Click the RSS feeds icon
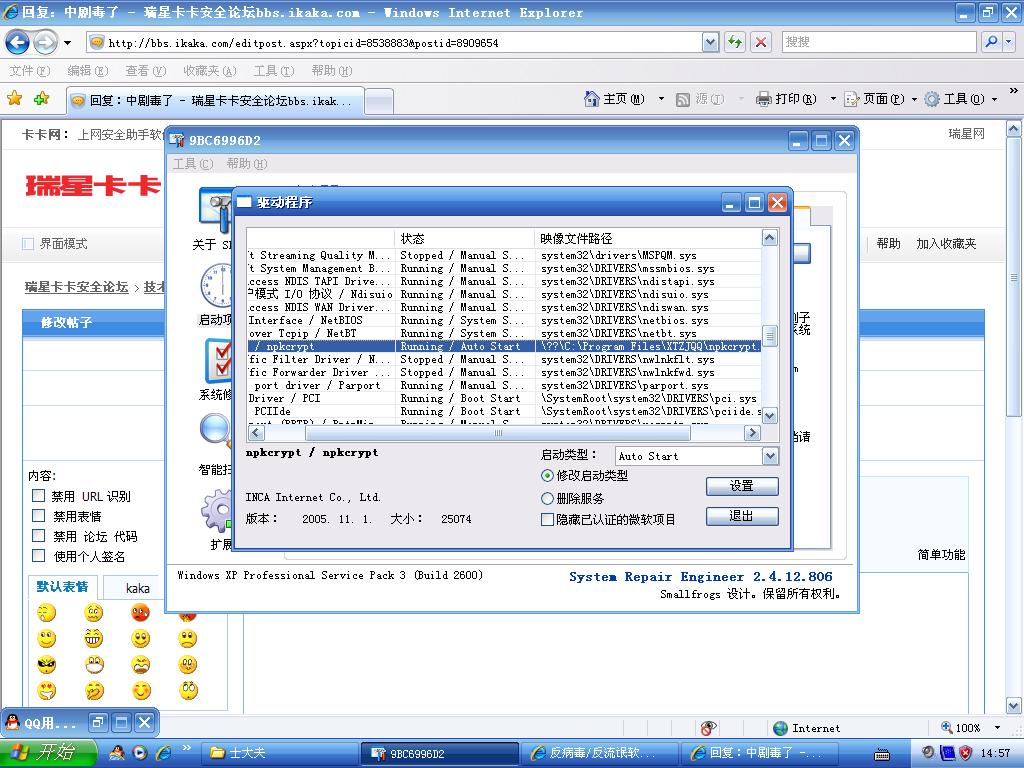Image resolution: width=1024 pixels, height=768 pixels. [x=683, y=99]
